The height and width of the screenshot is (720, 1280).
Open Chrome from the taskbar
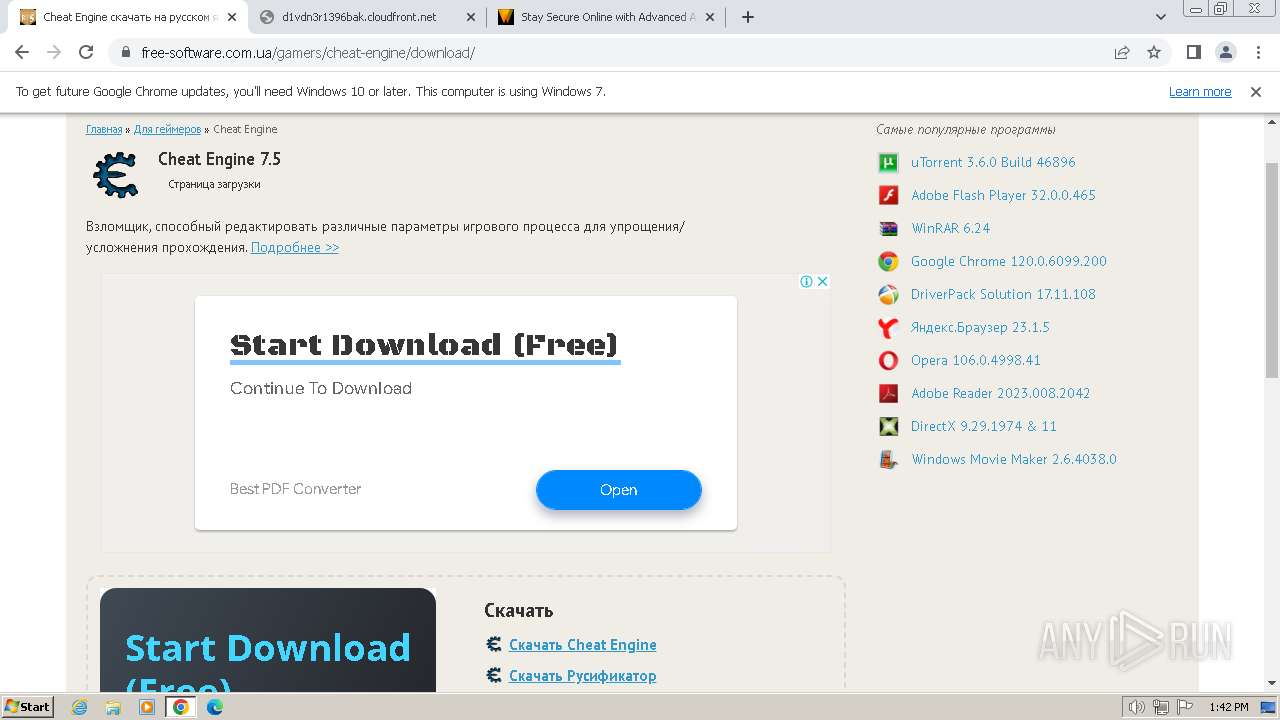[180, 707]
